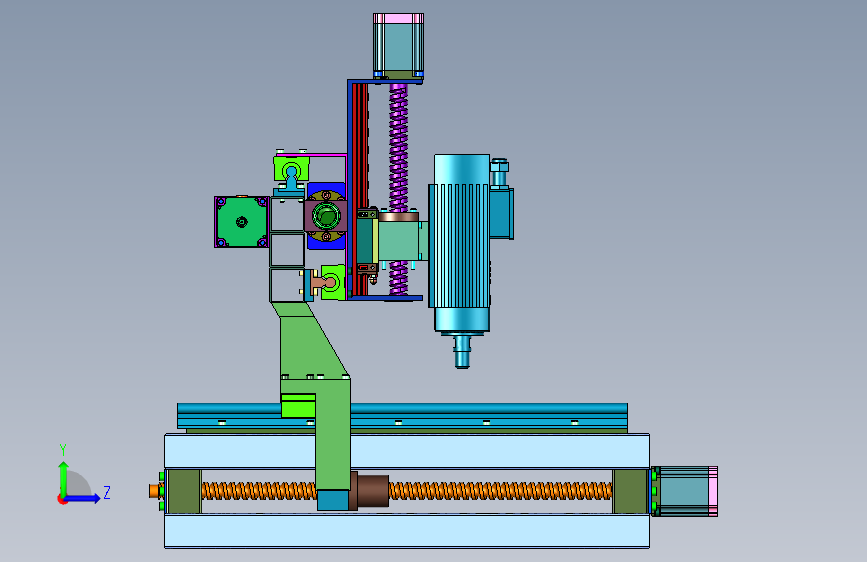Image resolution: width=867 pixels, height=562 pixels.
Task: Select the brown ball screw nut
Action: tap(369, 490)
